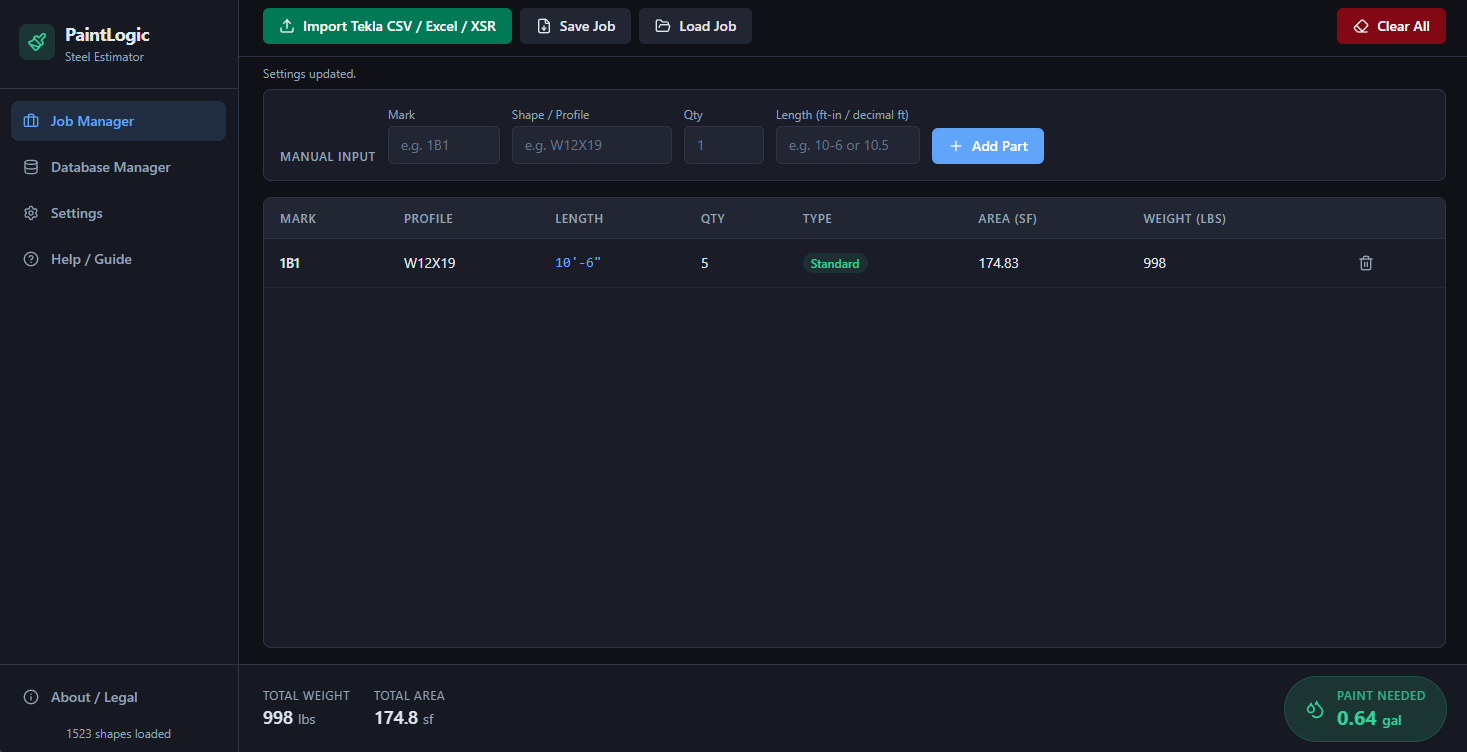Open Database Manager in the sidebar
This screenshot has width=1467, height=752.
[119, 167]
